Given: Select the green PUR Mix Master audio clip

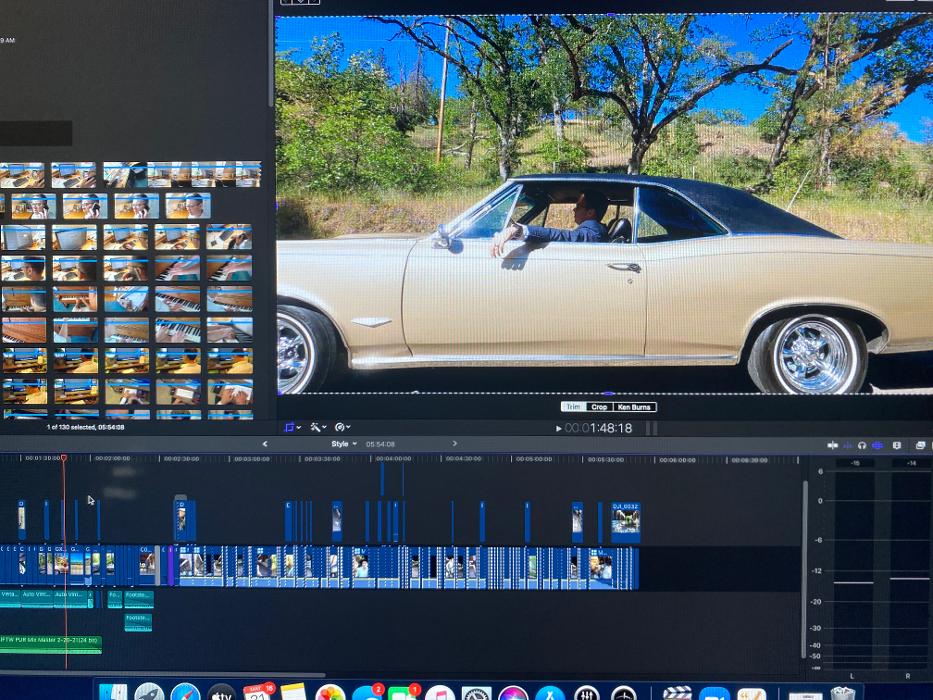Looking at the screenshot, I should click(50, 640).
